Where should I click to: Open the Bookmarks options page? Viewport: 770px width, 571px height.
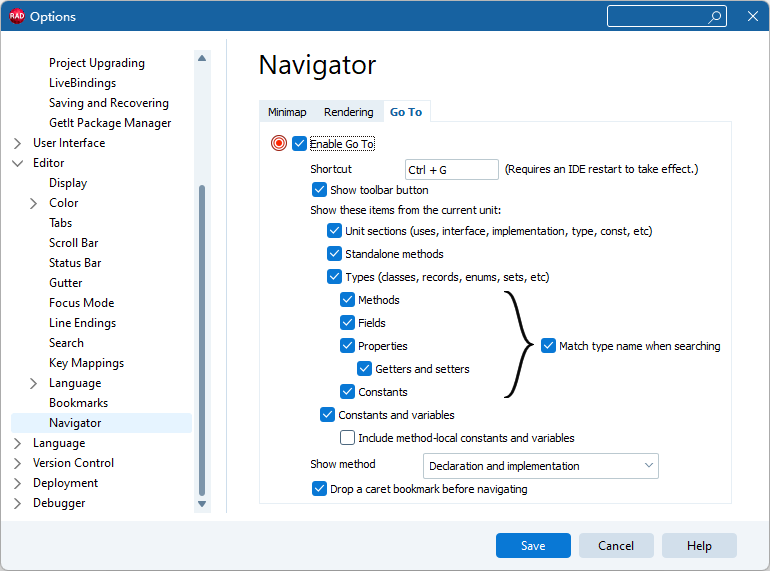[x=79, y=403]
